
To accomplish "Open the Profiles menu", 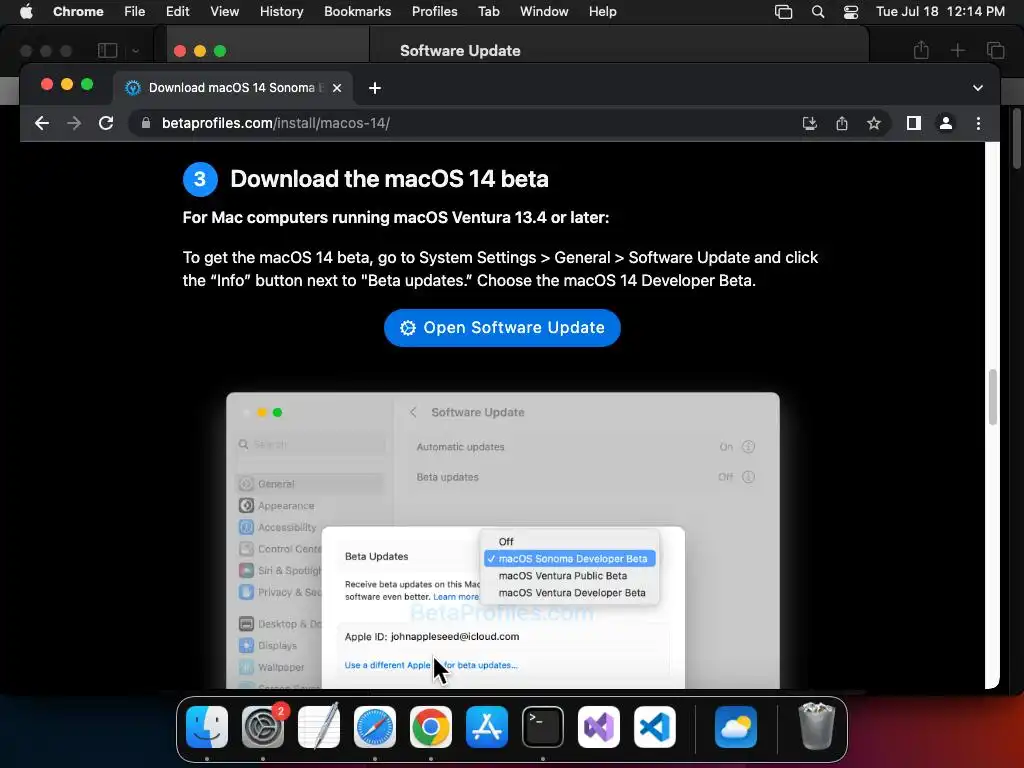I will [434, 11].
